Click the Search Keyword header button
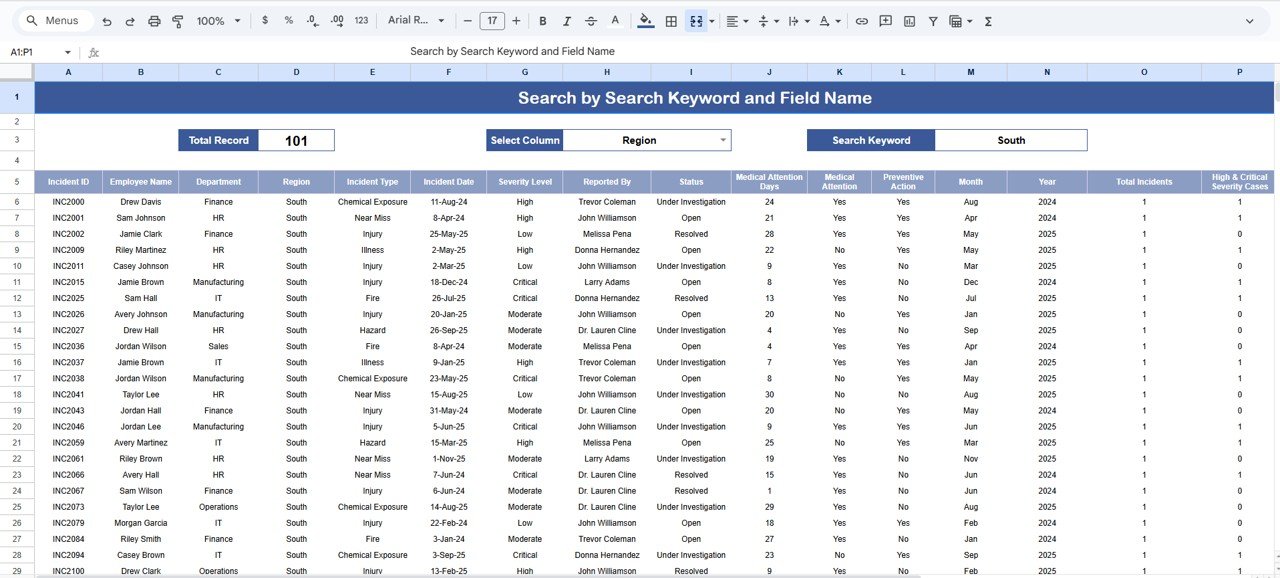The width and height of the screenshot is (1280, 578). coord(869,140)
